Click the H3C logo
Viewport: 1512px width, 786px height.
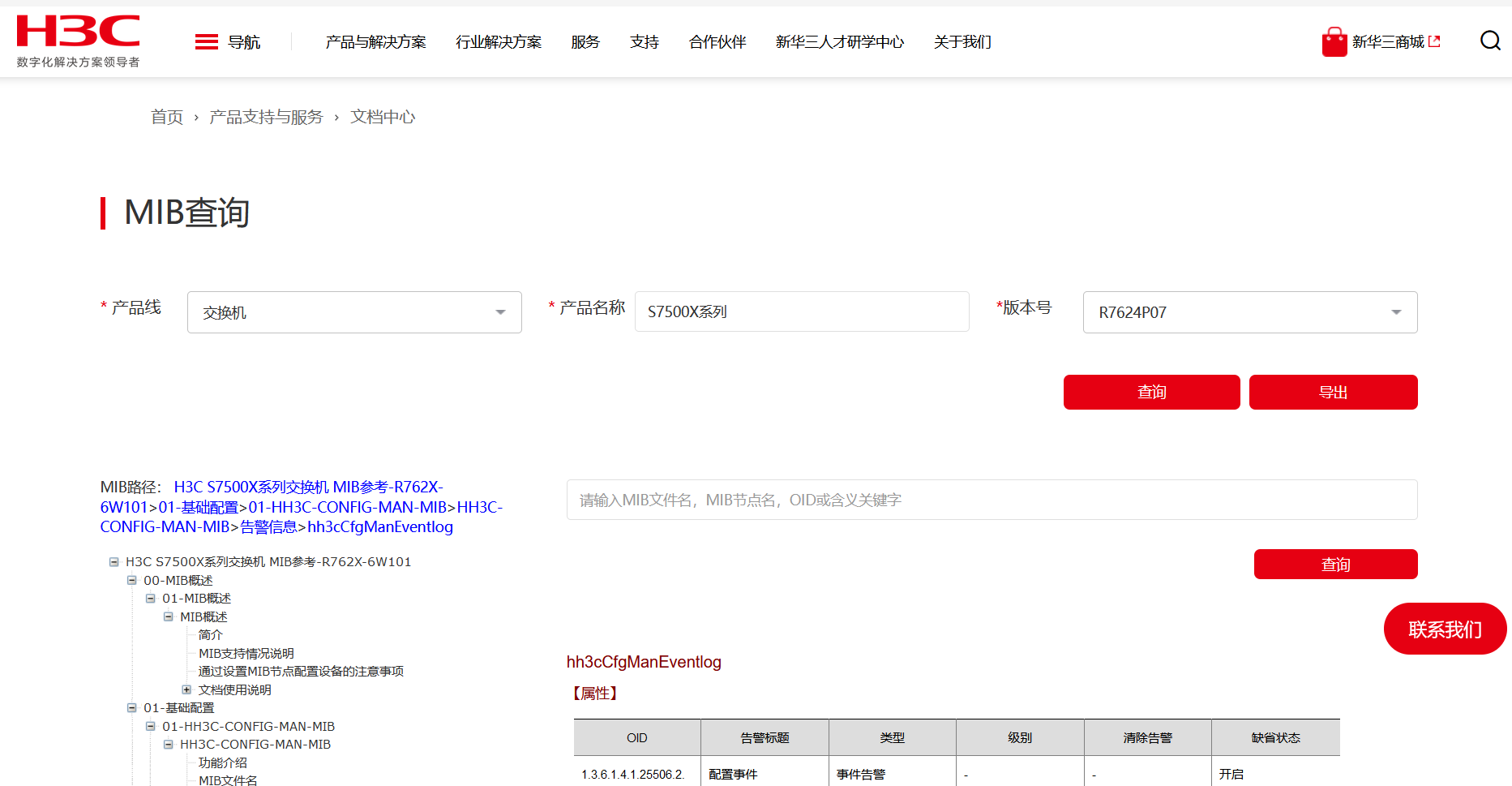pos(78,41)
